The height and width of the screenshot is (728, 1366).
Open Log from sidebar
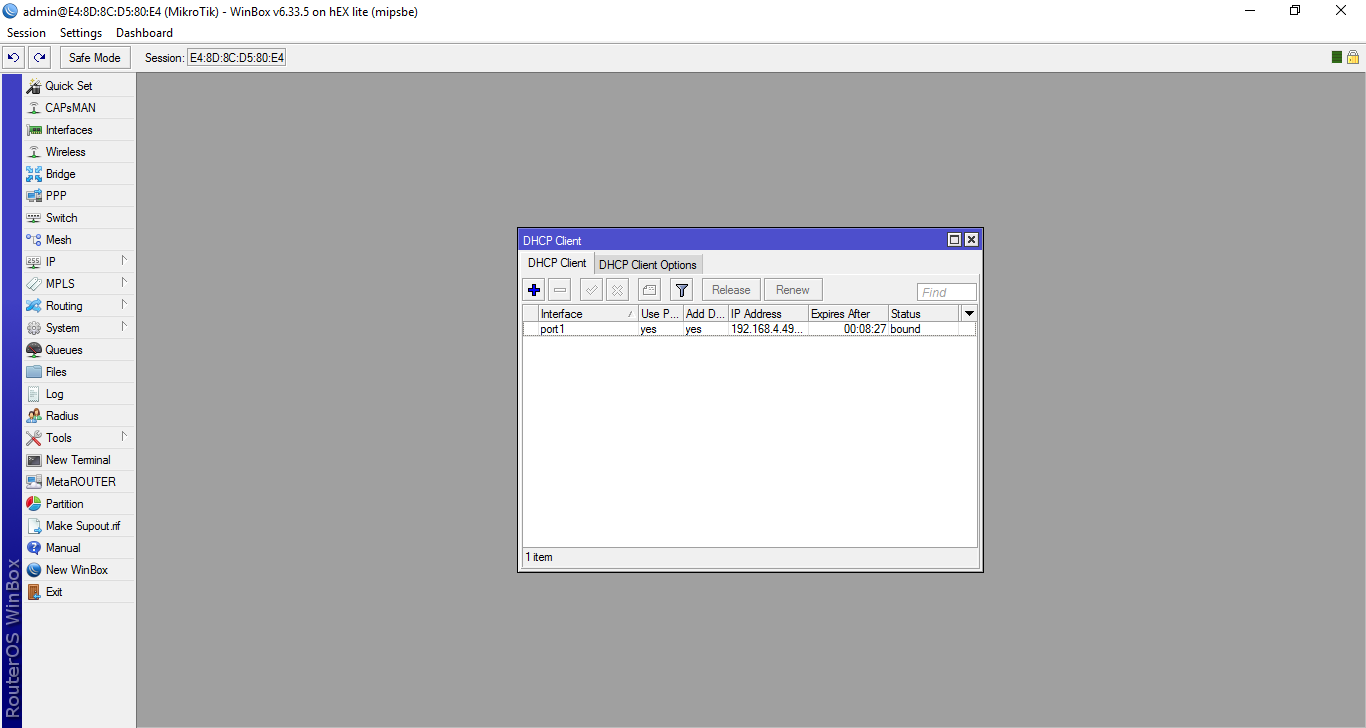click(x=79, y=394)
